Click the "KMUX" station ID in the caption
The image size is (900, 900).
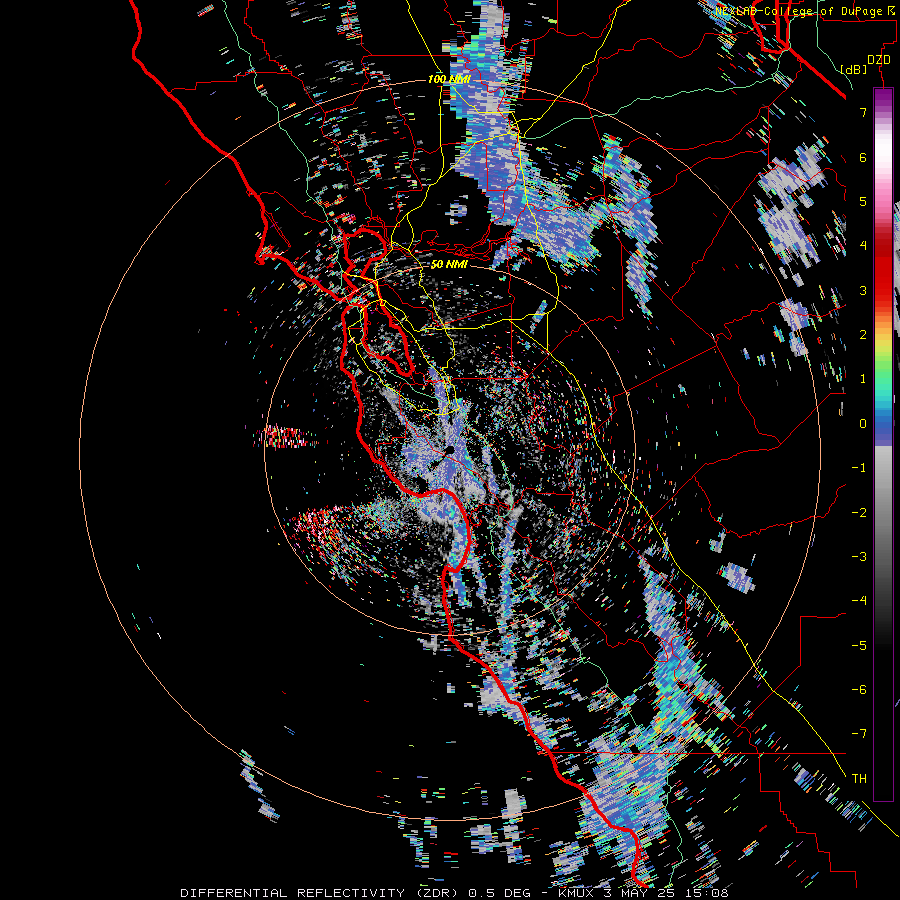point(576,893)
